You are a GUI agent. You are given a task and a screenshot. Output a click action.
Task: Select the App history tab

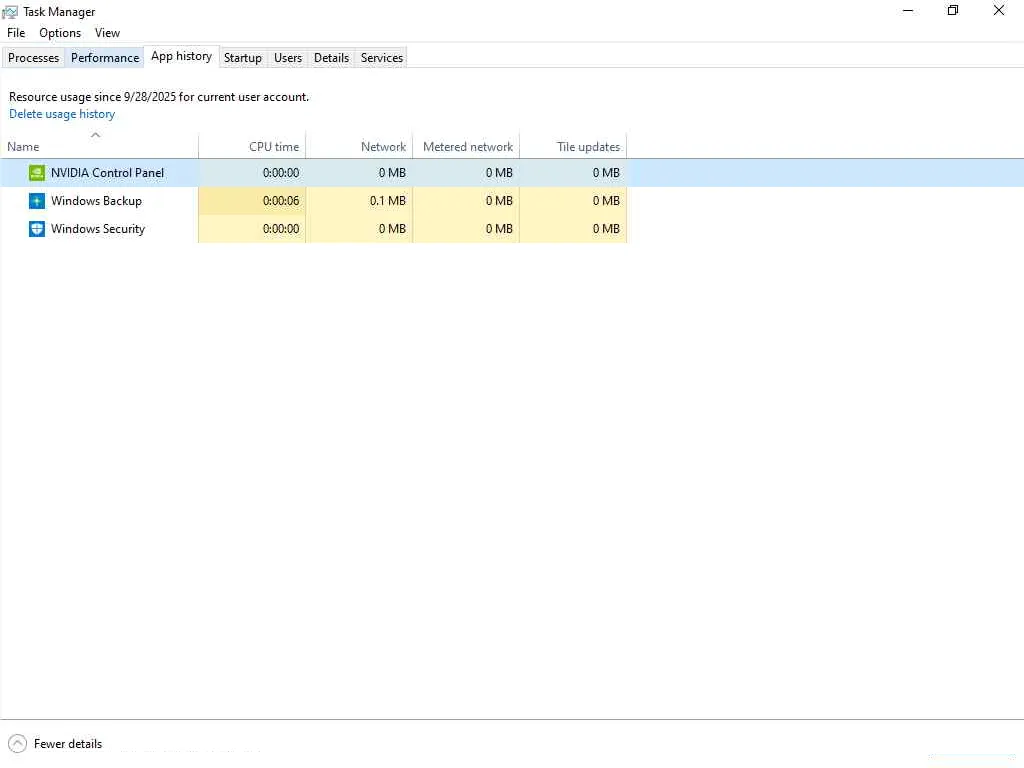pyautogui.click(x=182, y=56)
